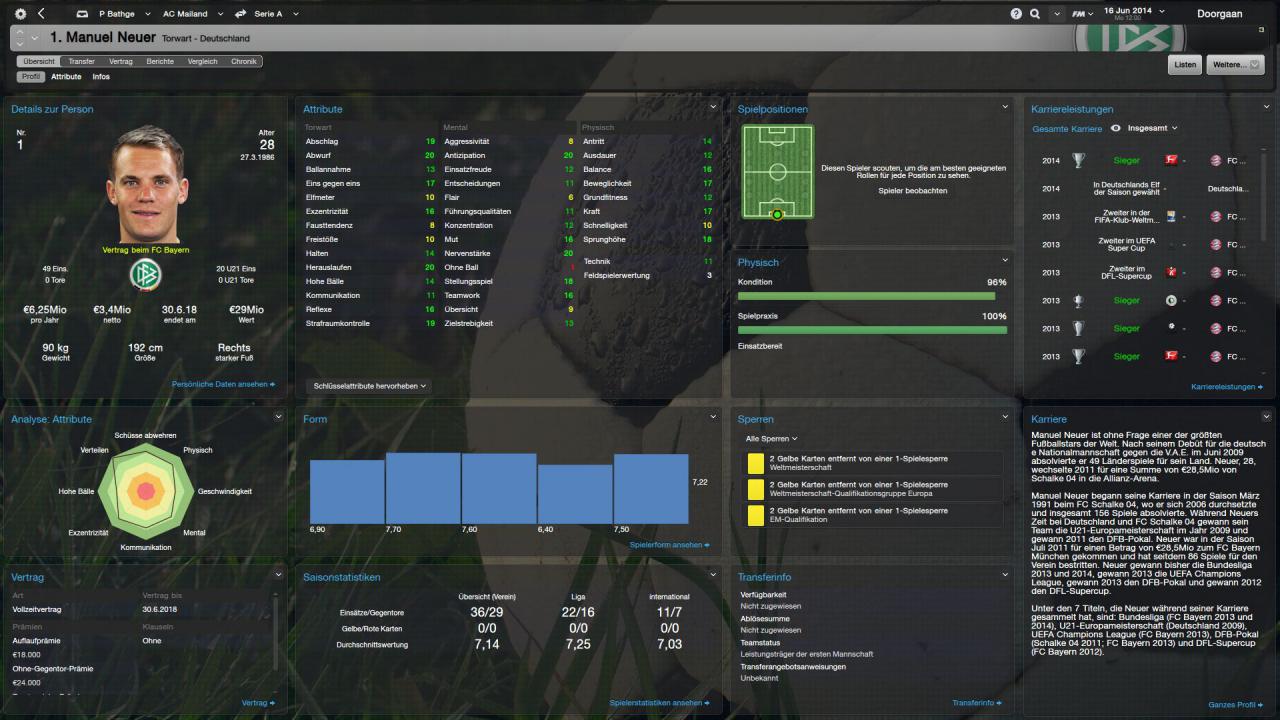Viewport: 1280px width, 720px height.
Task: Open the Ganzes Profil link
Action: pos(1236,705)
